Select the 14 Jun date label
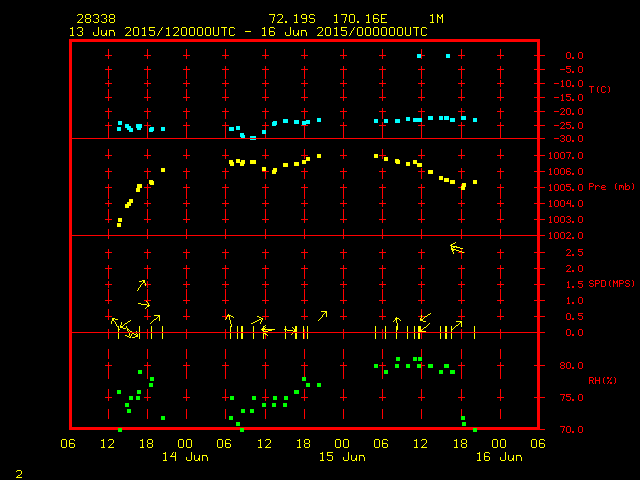This screenshot has width=640, height=480. tap(185, 457)
